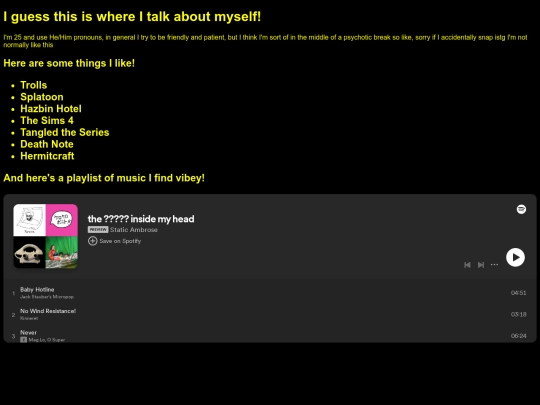Screen dimensions: 540x405
Task: Skip to the previous track
Action: click(467, 265)
